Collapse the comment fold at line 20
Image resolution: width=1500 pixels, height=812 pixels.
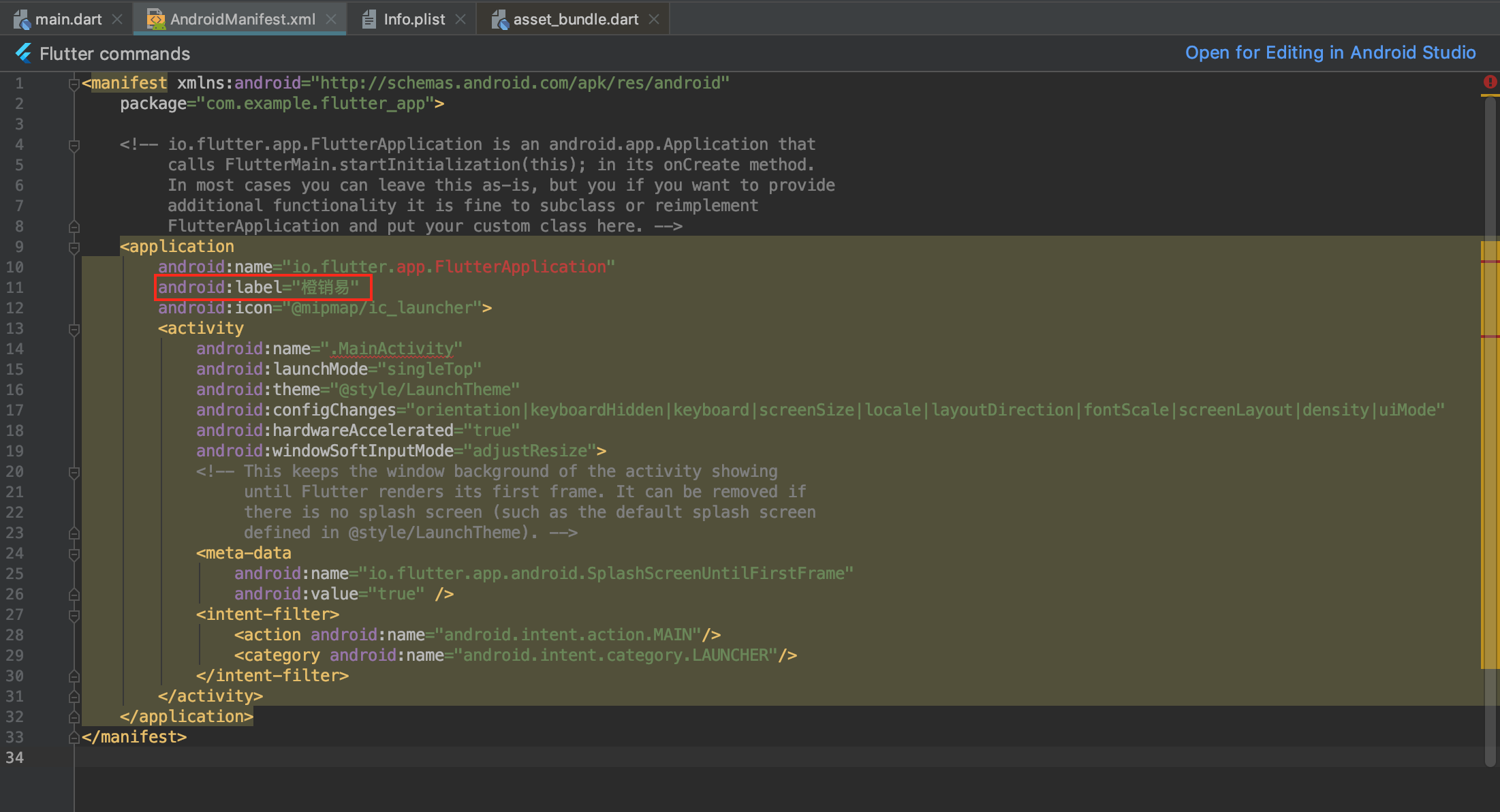click(74, 472)
